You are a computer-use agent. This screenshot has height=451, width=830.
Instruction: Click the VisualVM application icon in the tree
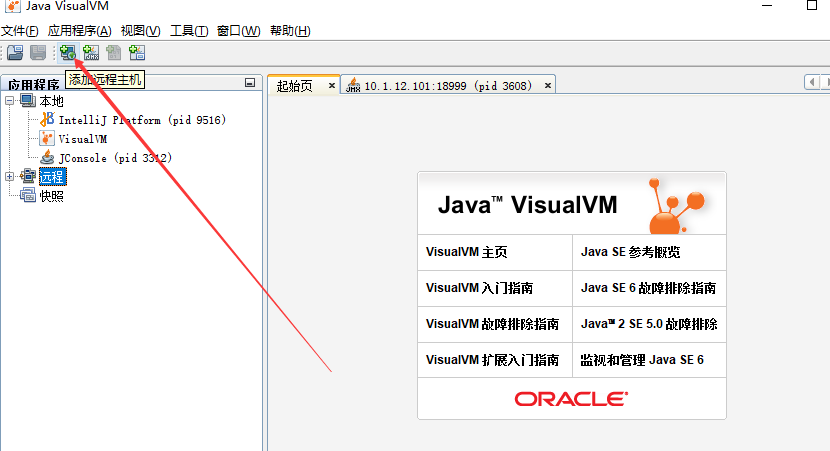tap(47, 139)
